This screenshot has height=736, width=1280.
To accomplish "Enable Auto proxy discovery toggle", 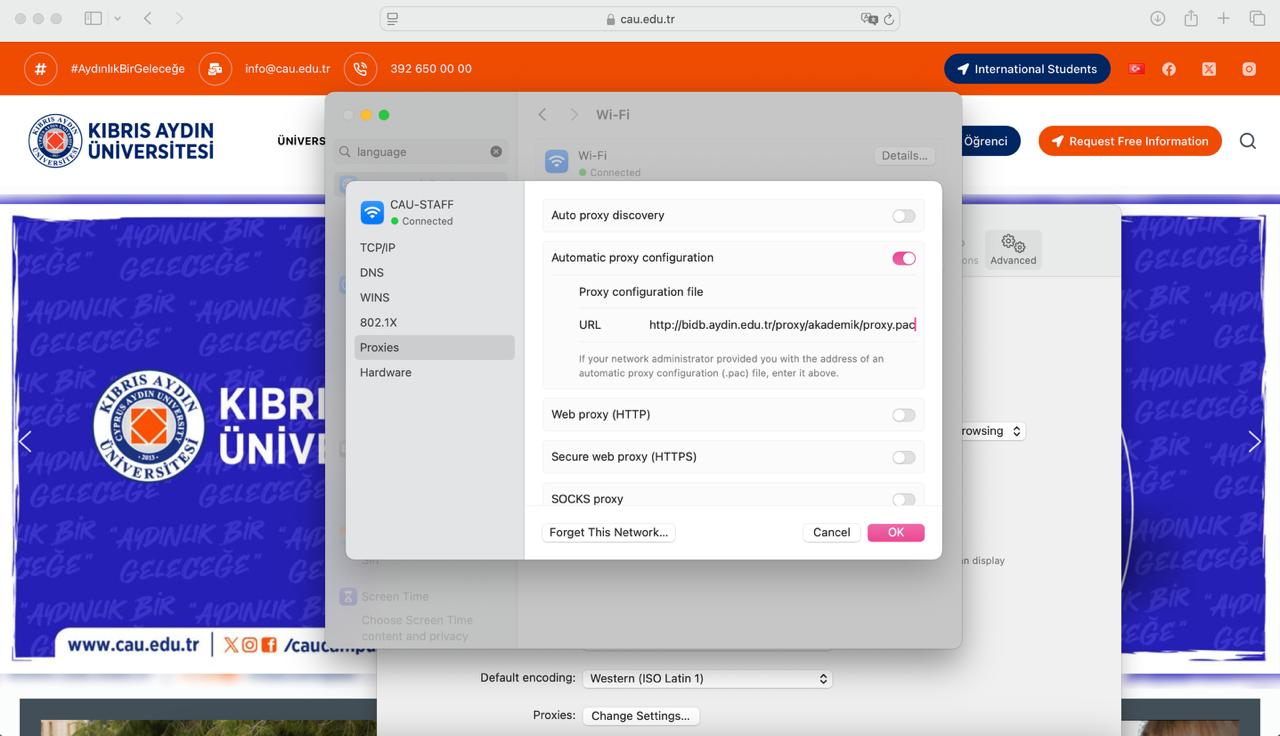I will click(903, 216).
